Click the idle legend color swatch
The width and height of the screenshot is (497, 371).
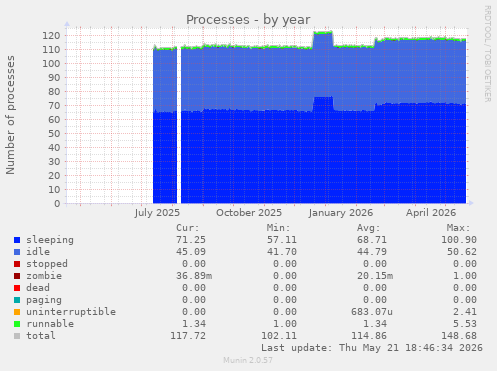click(17, 252)
